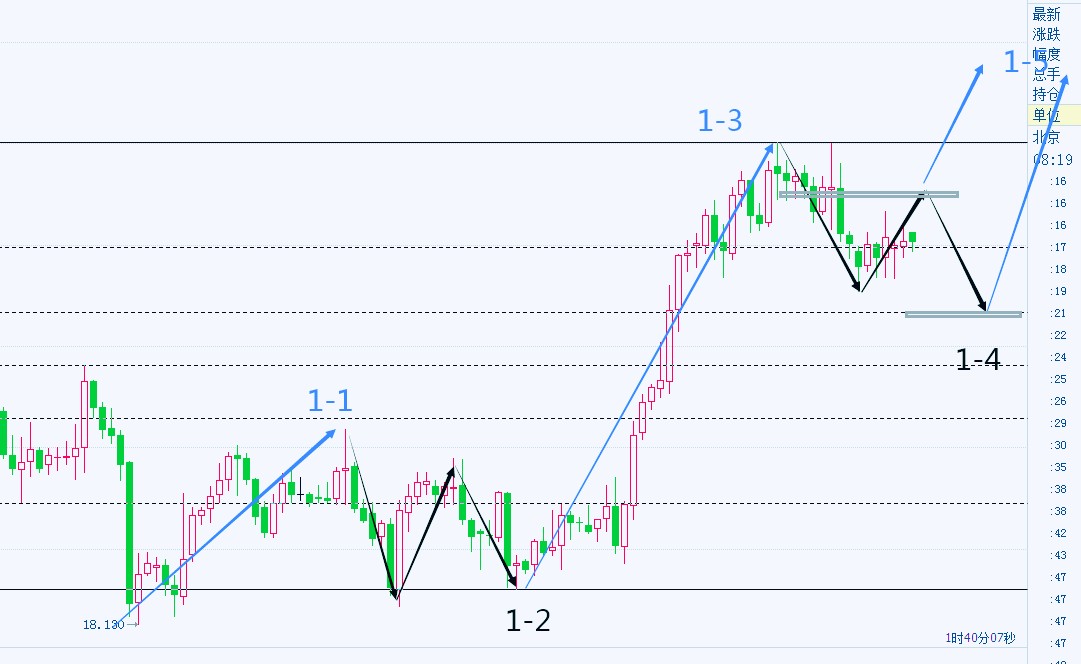This screenshot has width=1081, height=664.
Task: Click the 1时40分07秒 countdown timer
Action: click(980, 638)
